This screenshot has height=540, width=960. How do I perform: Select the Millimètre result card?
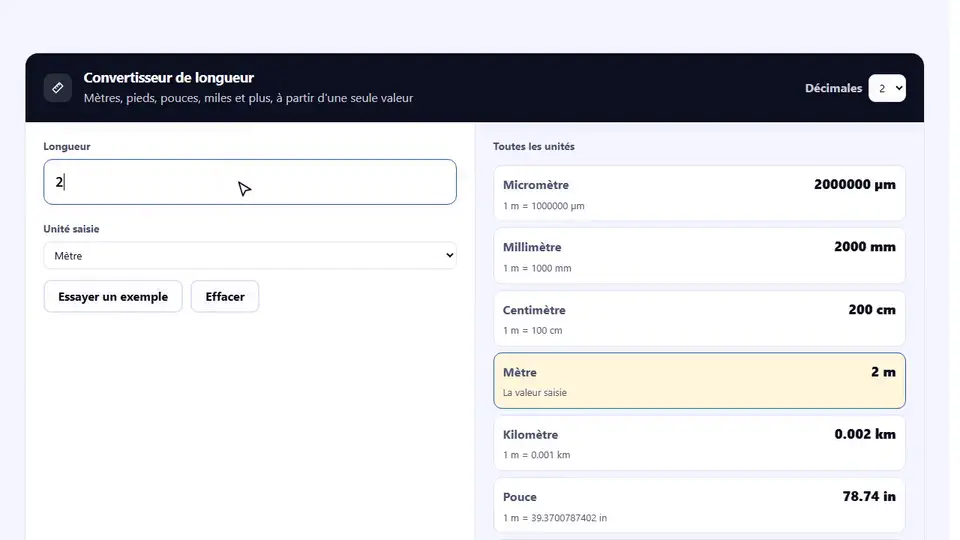pyautogui.click(x=699, y=255)
